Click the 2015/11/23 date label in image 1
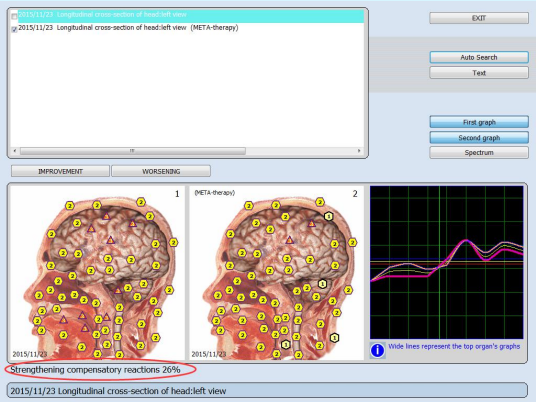This screenshot has height=402, width=536. click(30, 354)
